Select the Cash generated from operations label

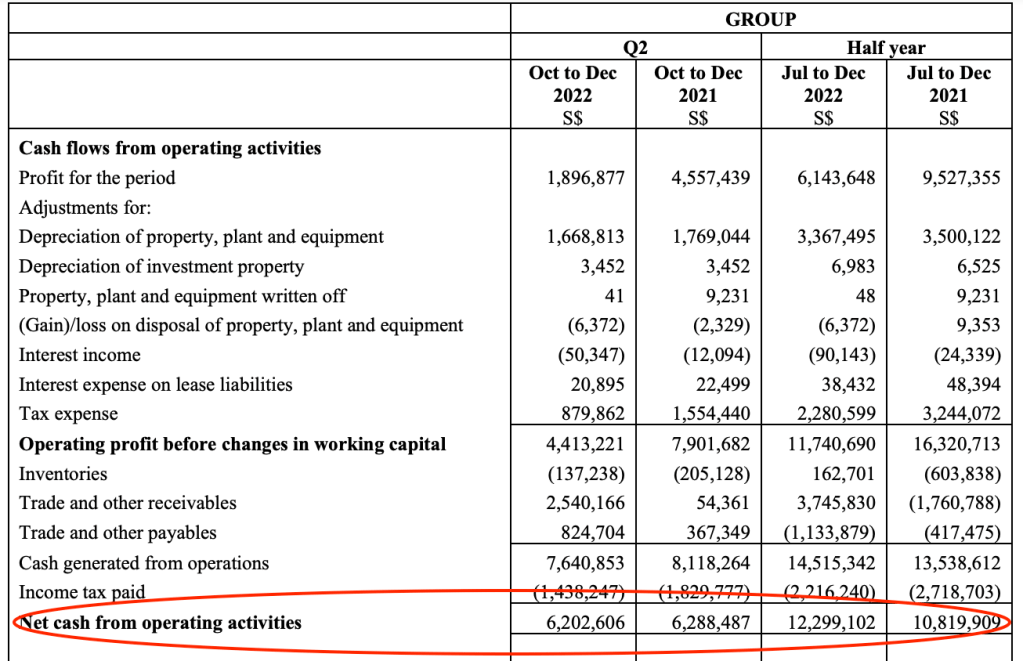point(144,563)
